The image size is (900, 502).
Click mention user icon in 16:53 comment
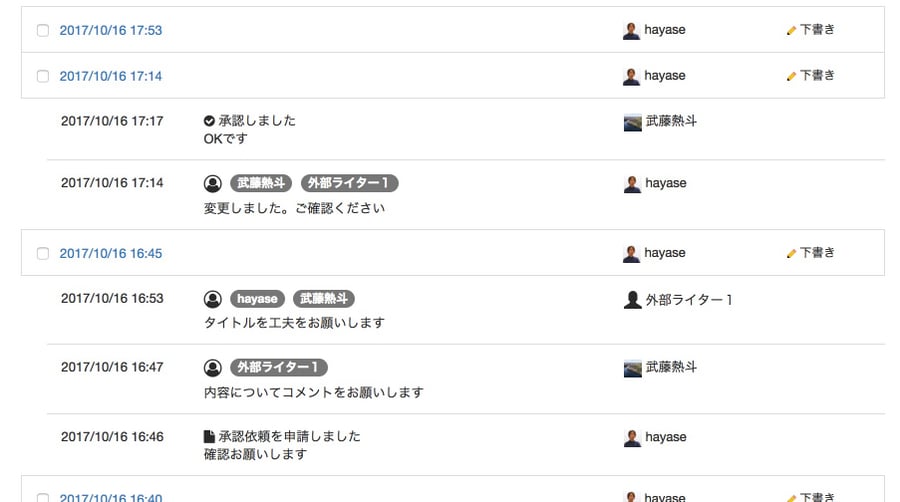click(212, 299)
